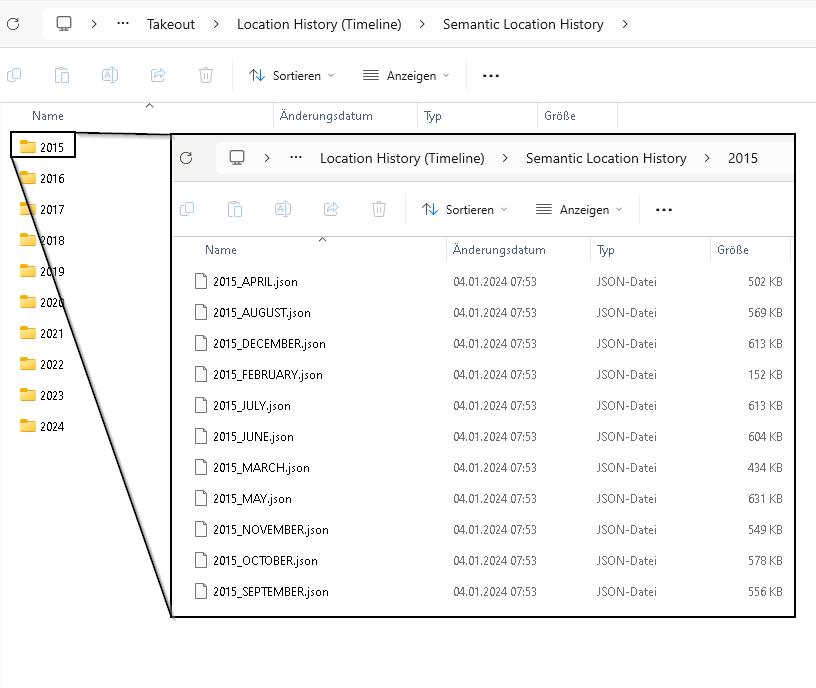
Task: Open the Anzeigen dropdown in the 2015 file window
Action: [578, 210]
